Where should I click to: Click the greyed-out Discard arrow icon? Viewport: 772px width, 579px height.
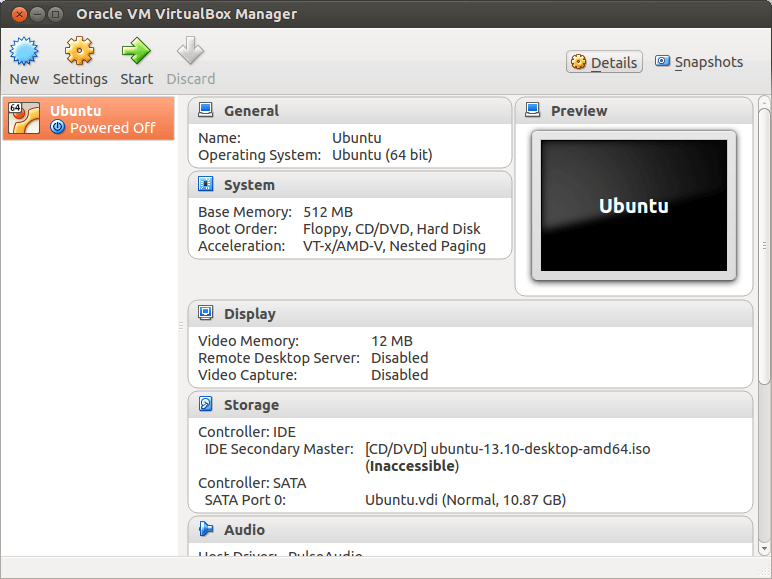click(190, 51)
